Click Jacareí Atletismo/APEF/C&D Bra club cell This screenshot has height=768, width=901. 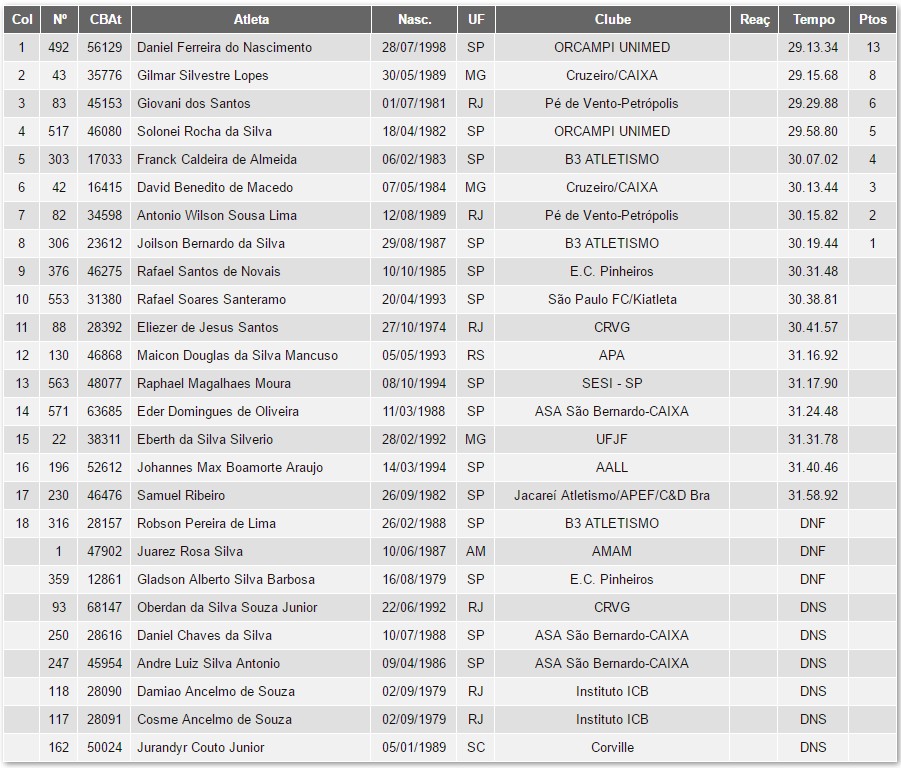(612, 495)
